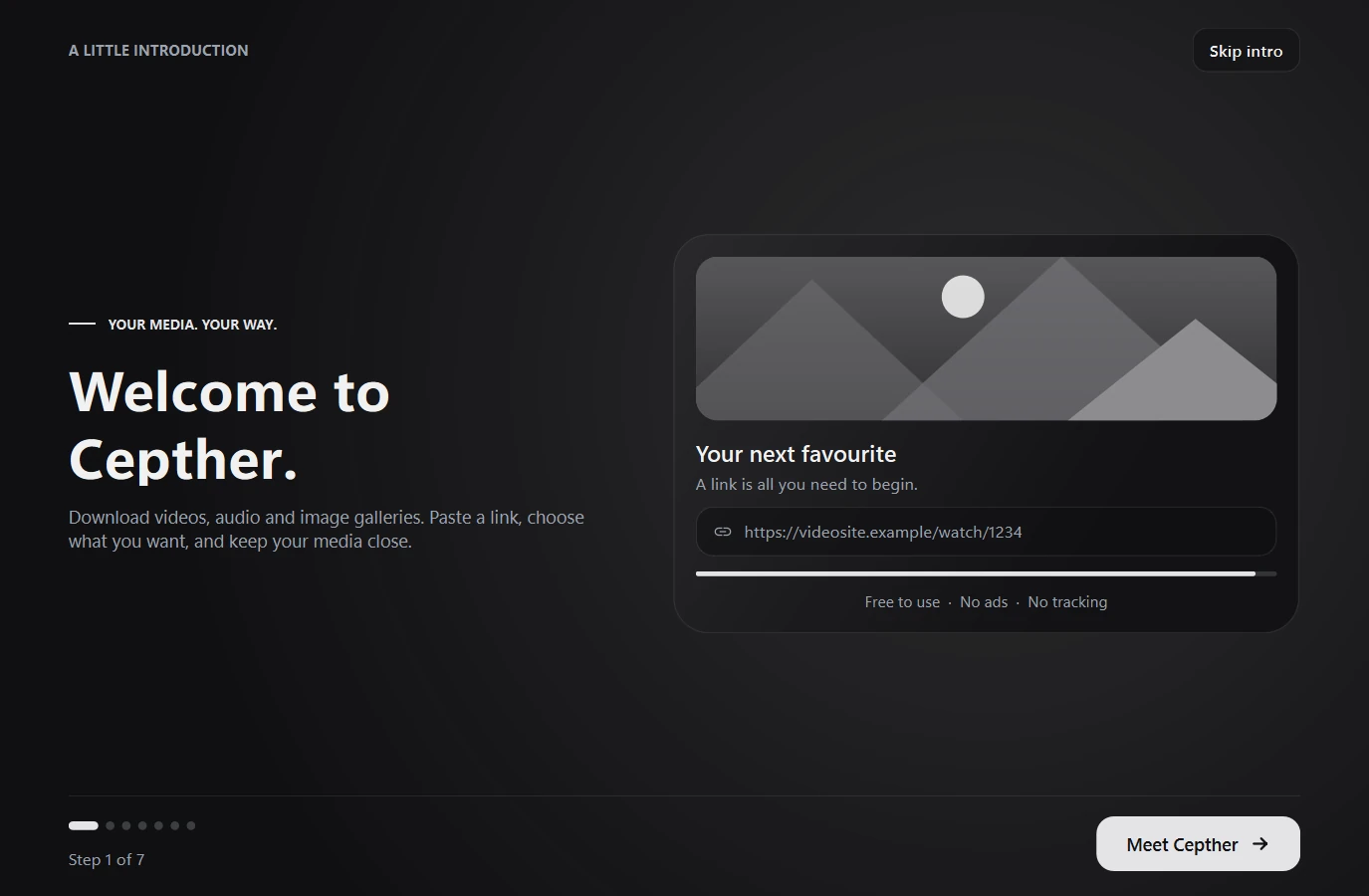Click the "Your next favourite" card title
Image resolution: width=1369 pixels, height=896 pixels.
click(x=796, y=454)
